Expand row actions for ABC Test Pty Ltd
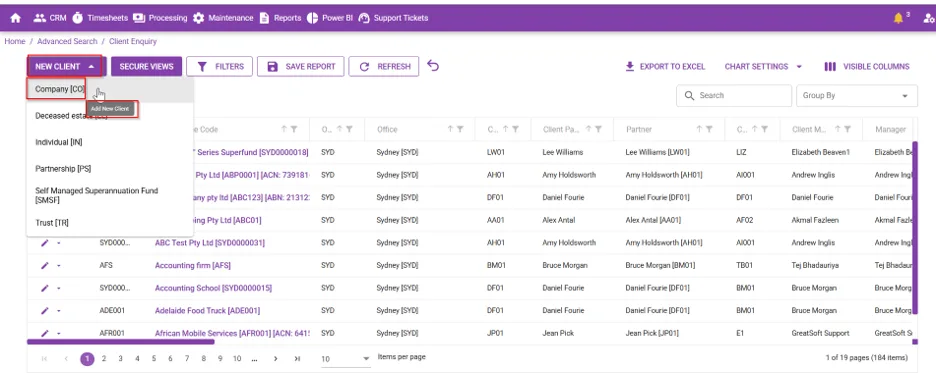This screenshot has height=373, width=936. (x=58, y=243)
